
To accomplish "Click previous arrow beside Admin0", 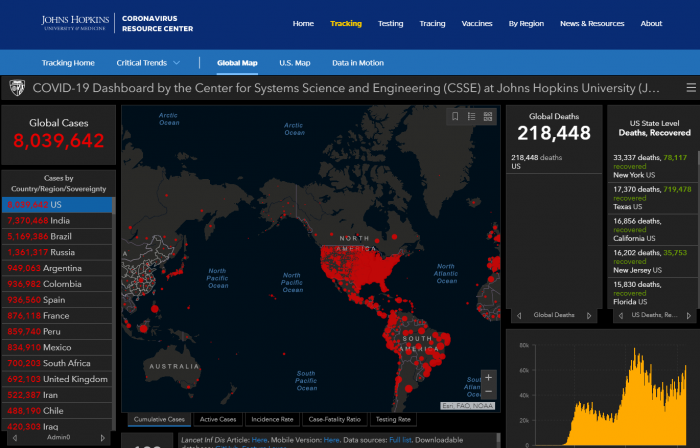I will pos(15,438).
